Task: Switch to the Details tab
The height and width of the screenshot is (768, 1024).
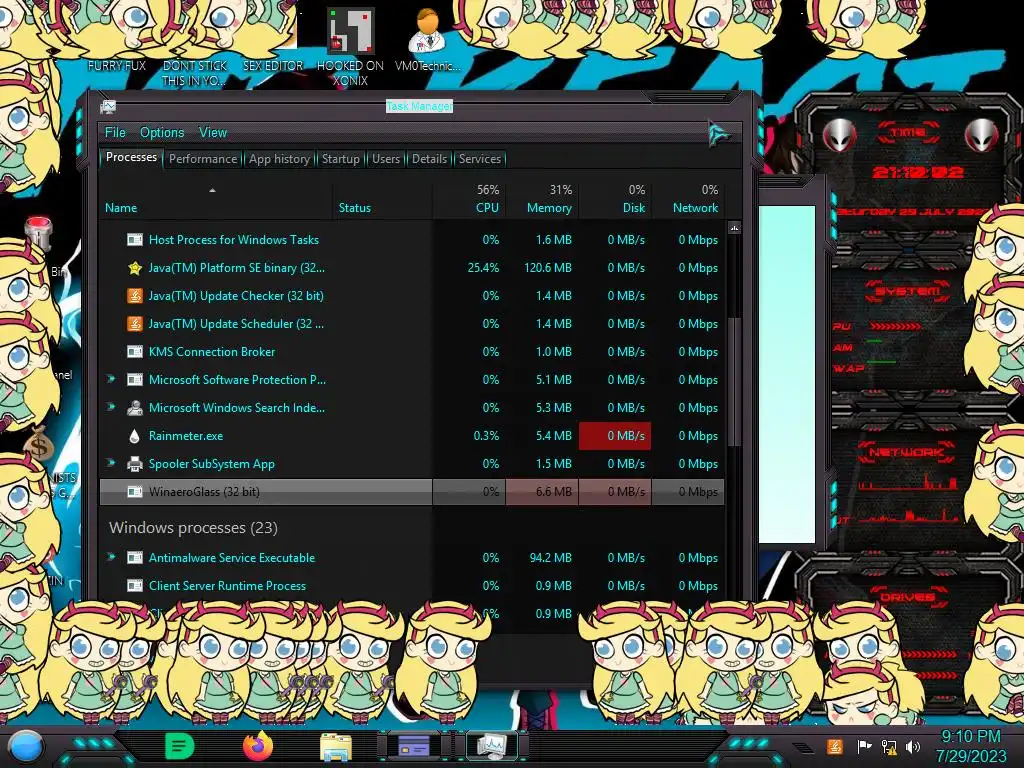Action: click(x=429, y=159)
